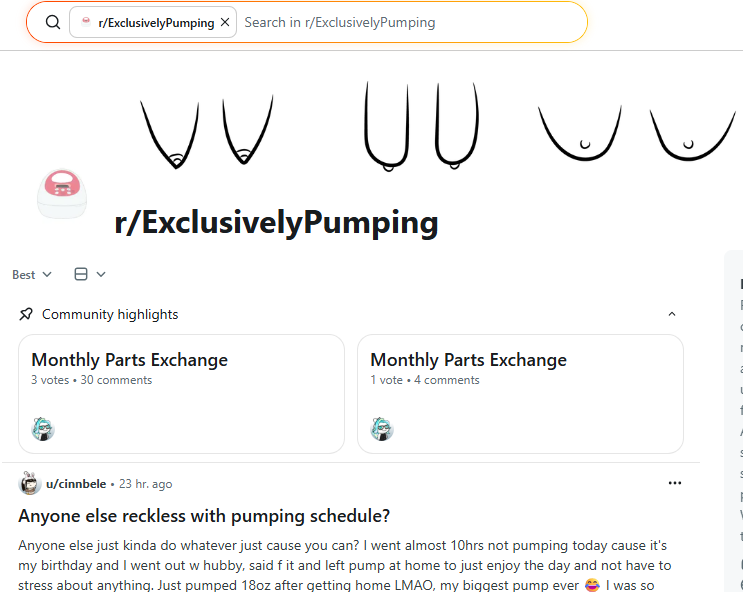The image size is (743, 592).
Task: Click the pin icon beside Community highlights
Action: 26,314
